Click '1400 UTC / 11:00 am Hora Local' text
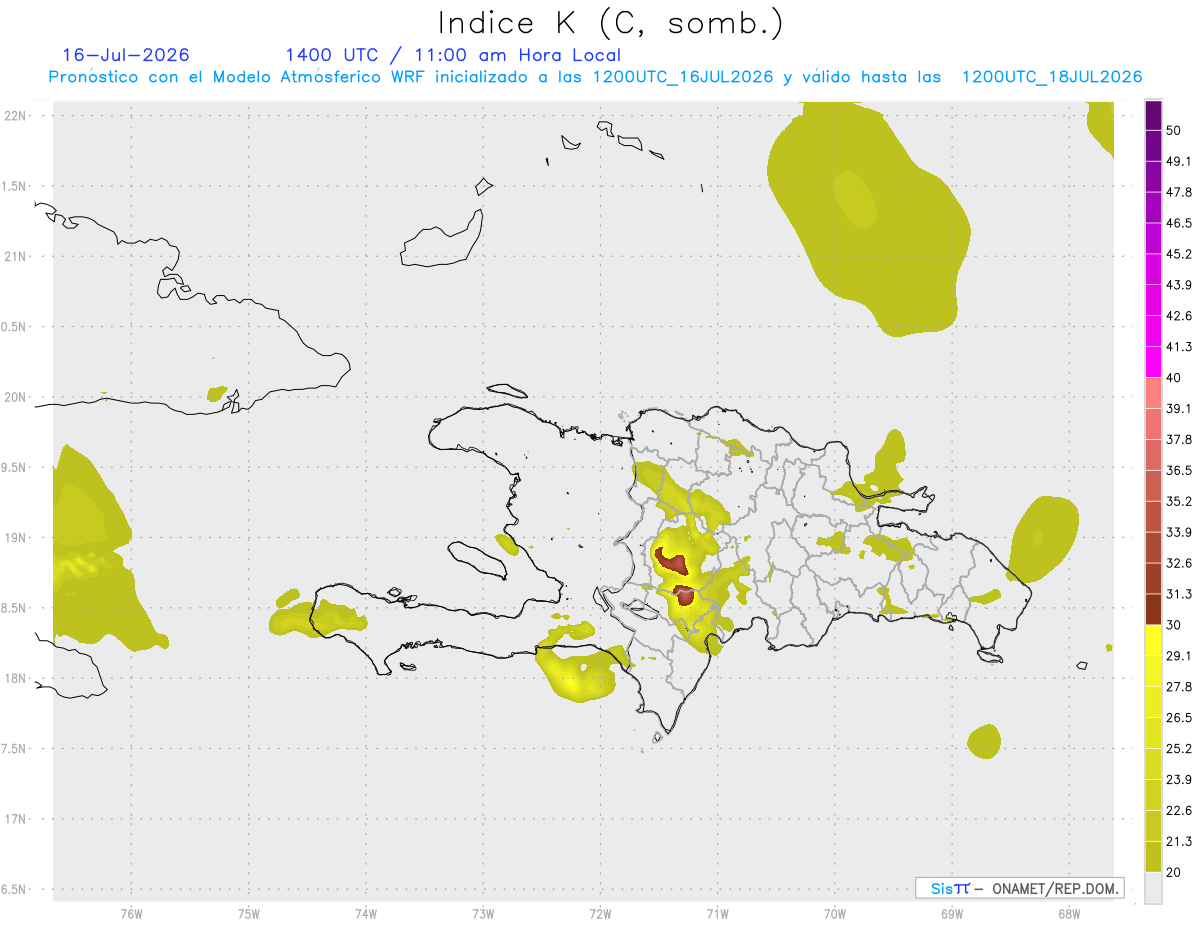 (453, 55)
